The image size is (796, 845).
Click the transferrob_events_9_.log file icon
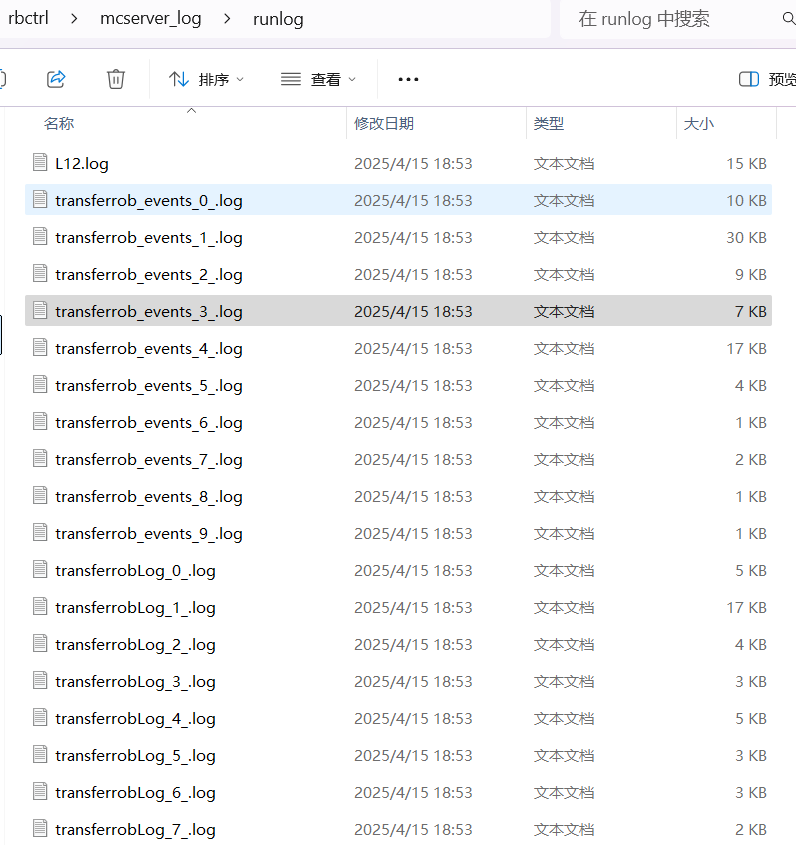pos(40,533)
